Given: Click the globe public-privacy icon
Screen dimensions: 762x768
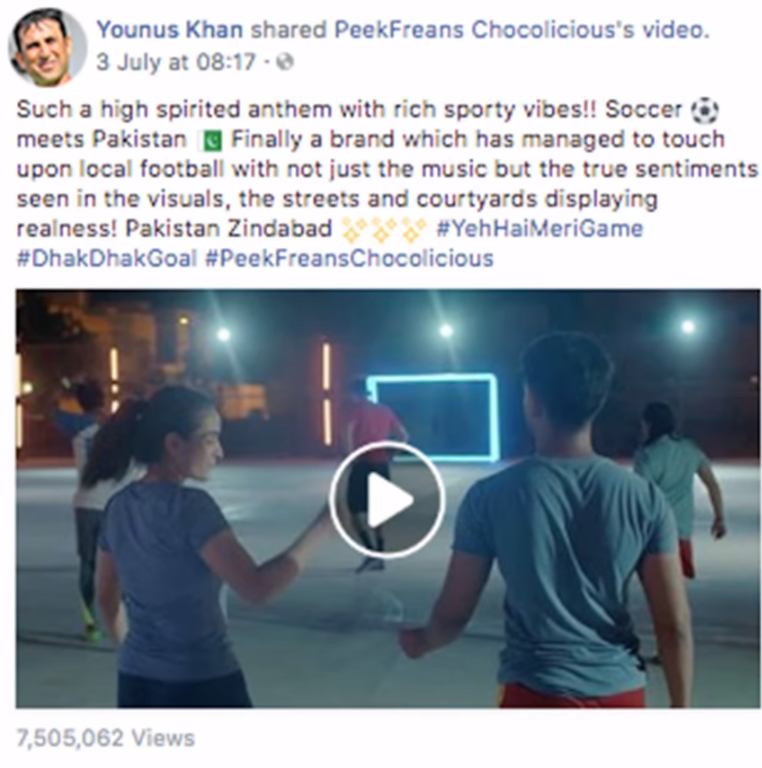Looking at the screenshot, I should [285, 62].
